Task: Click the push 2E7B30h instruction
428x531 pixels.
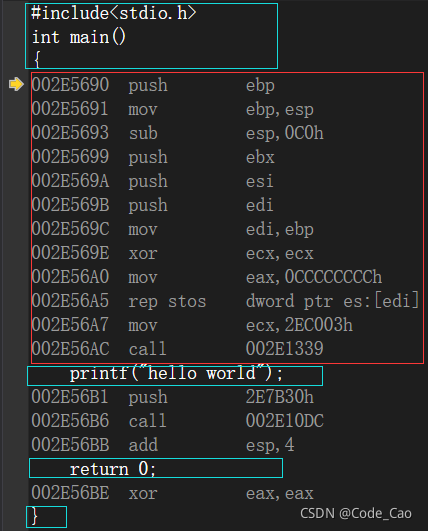Action: pyautogui.click(x=173, y=397)
